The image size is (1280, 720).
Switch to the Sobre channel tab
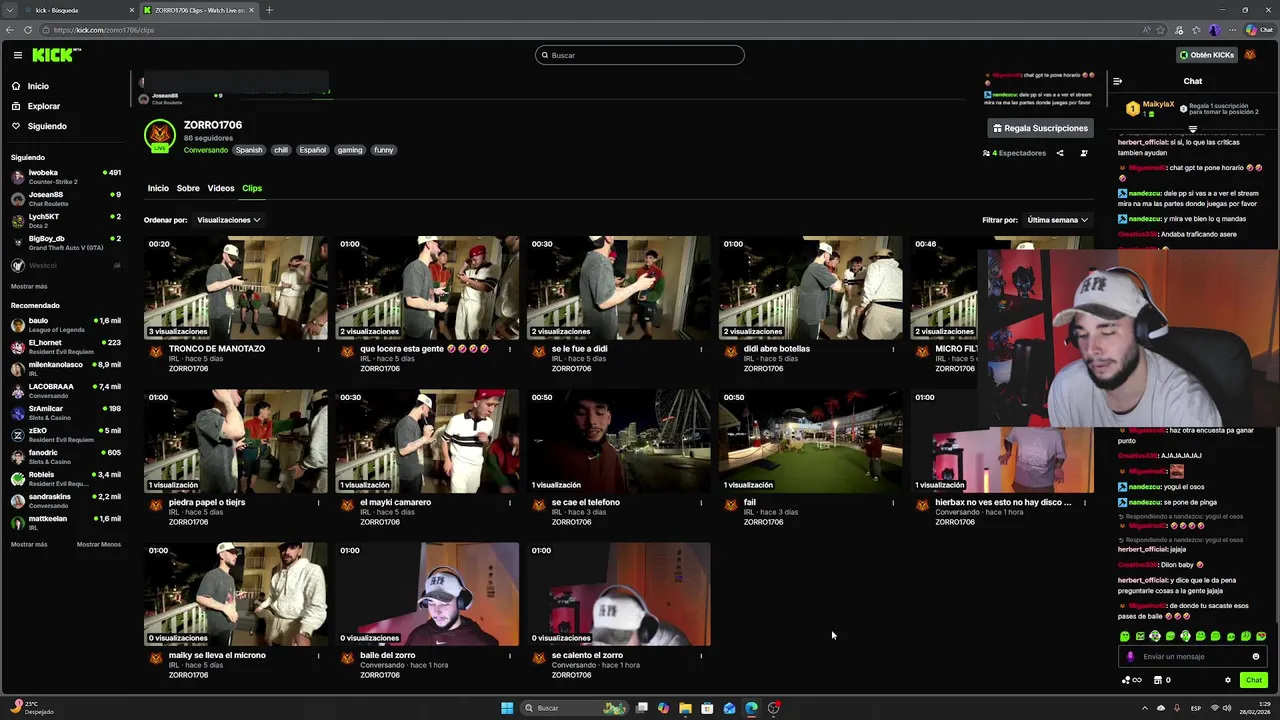coord(188,188)
